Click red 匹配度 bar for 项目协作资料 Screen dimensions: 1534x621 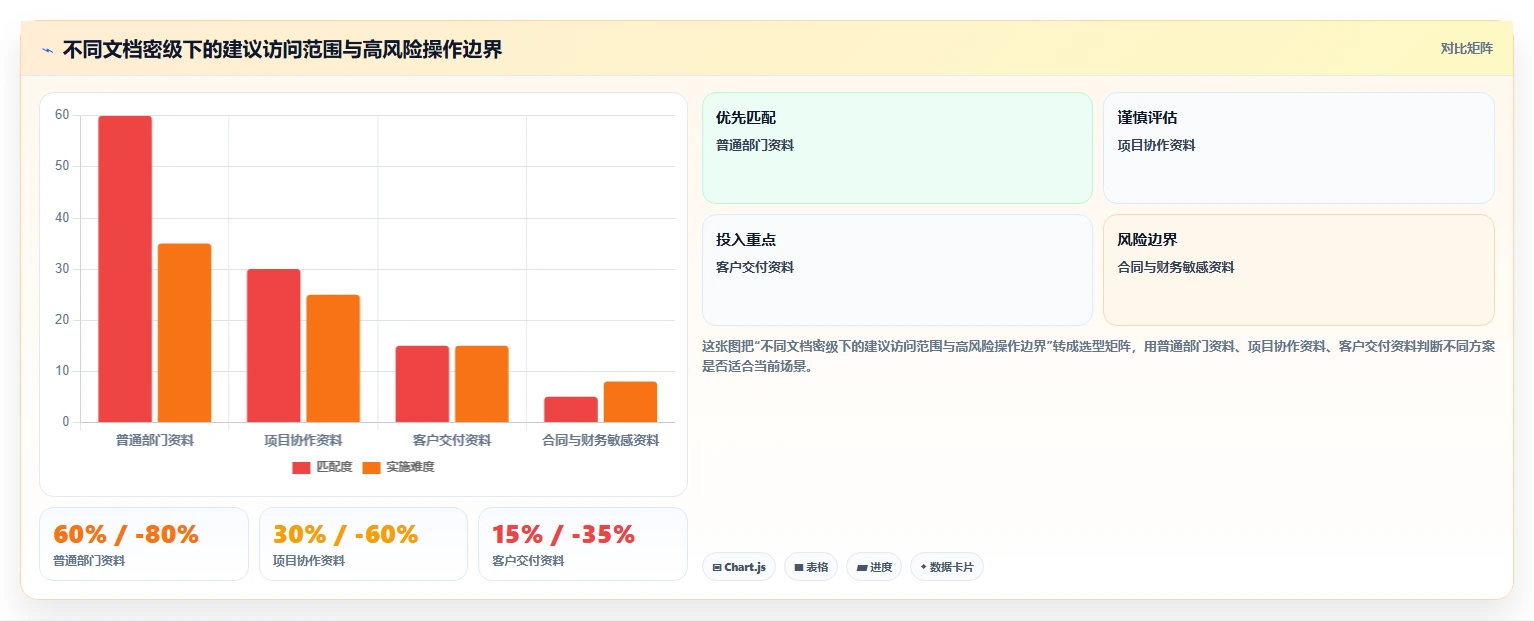click(x=273, y=346)
